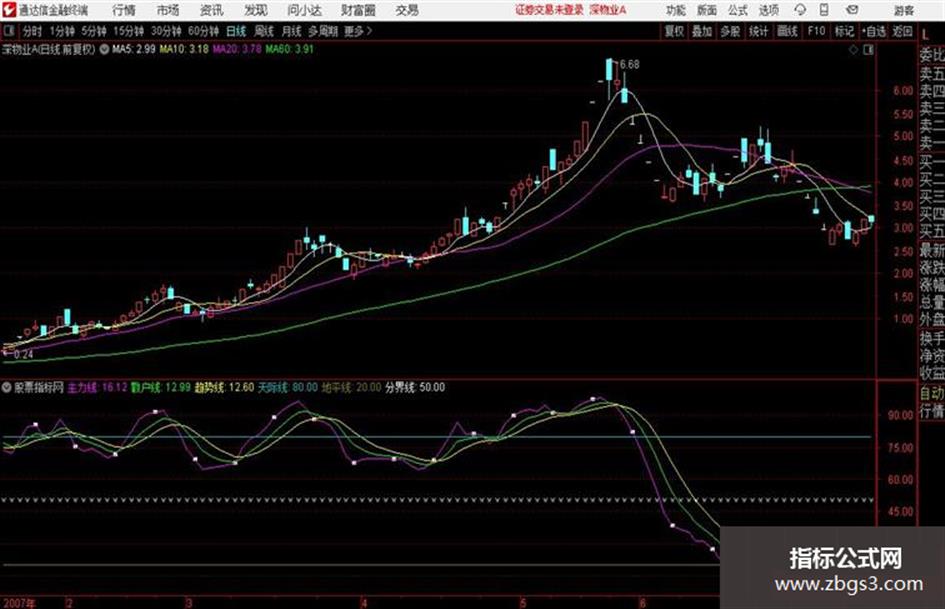Open the 问小达 menu
The width and height of the screenshot is (945, 609).
tap(304, 10)
